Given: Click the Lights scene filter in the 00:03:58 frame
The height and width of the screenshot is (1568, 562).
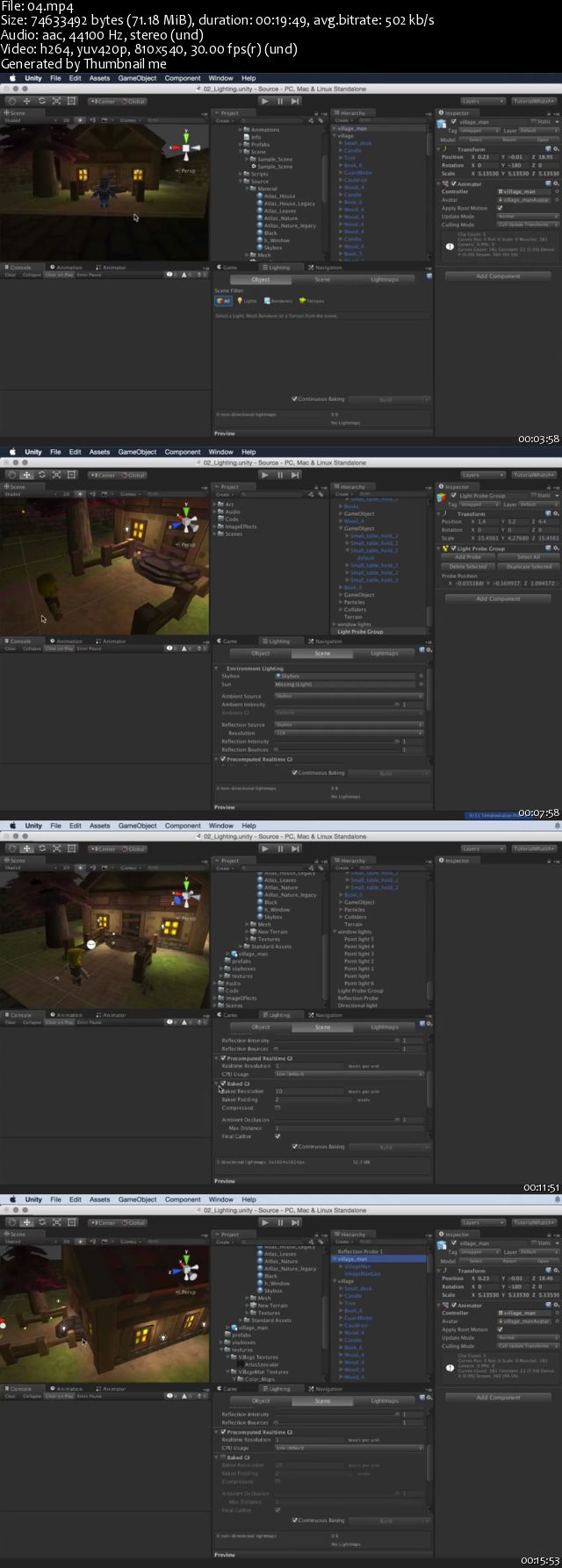Looking at the screenshot, I should [x=248, y=301].
